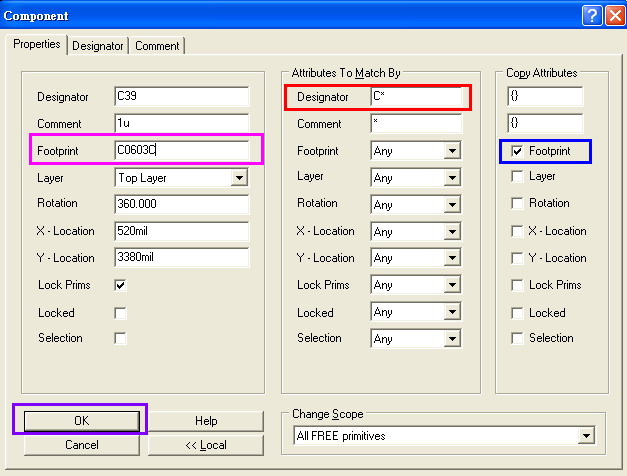Click the match-by Comment field showing *
This screenshot has height=476, width=627.
(x=416, y=123)
